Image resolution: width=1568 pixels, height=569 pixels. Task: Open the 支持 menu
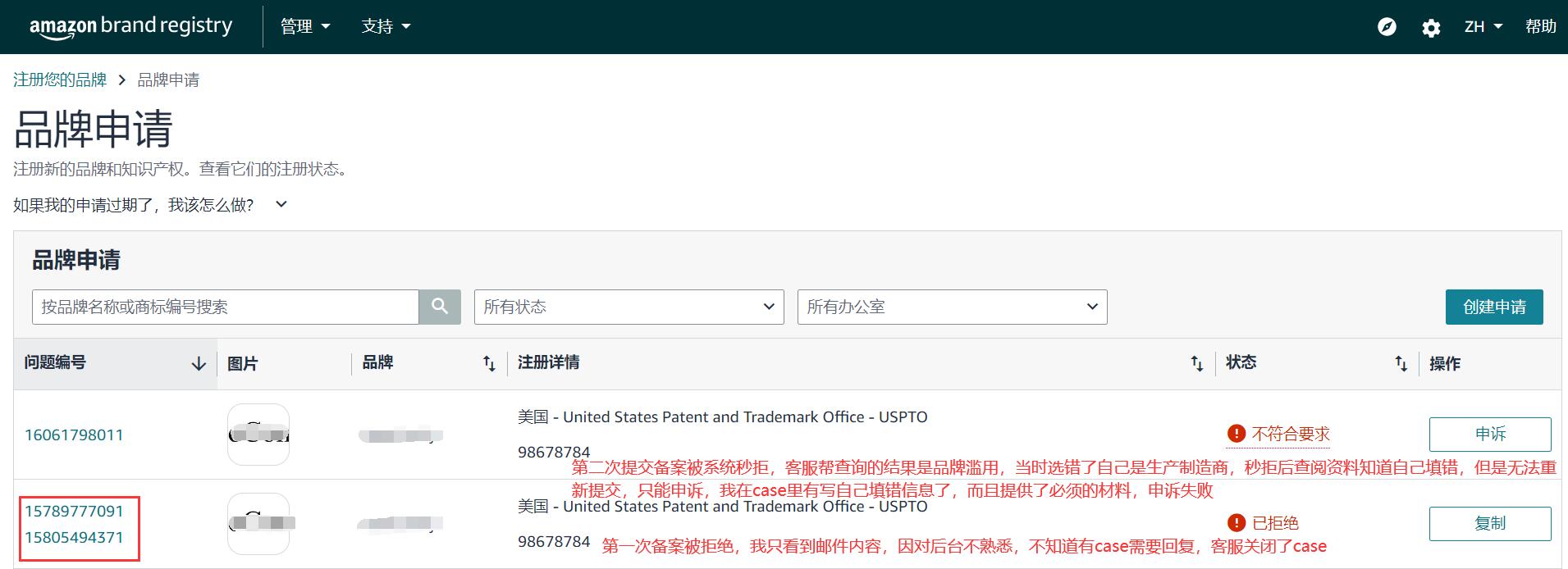pyautogui.click(x=386, y=26)
